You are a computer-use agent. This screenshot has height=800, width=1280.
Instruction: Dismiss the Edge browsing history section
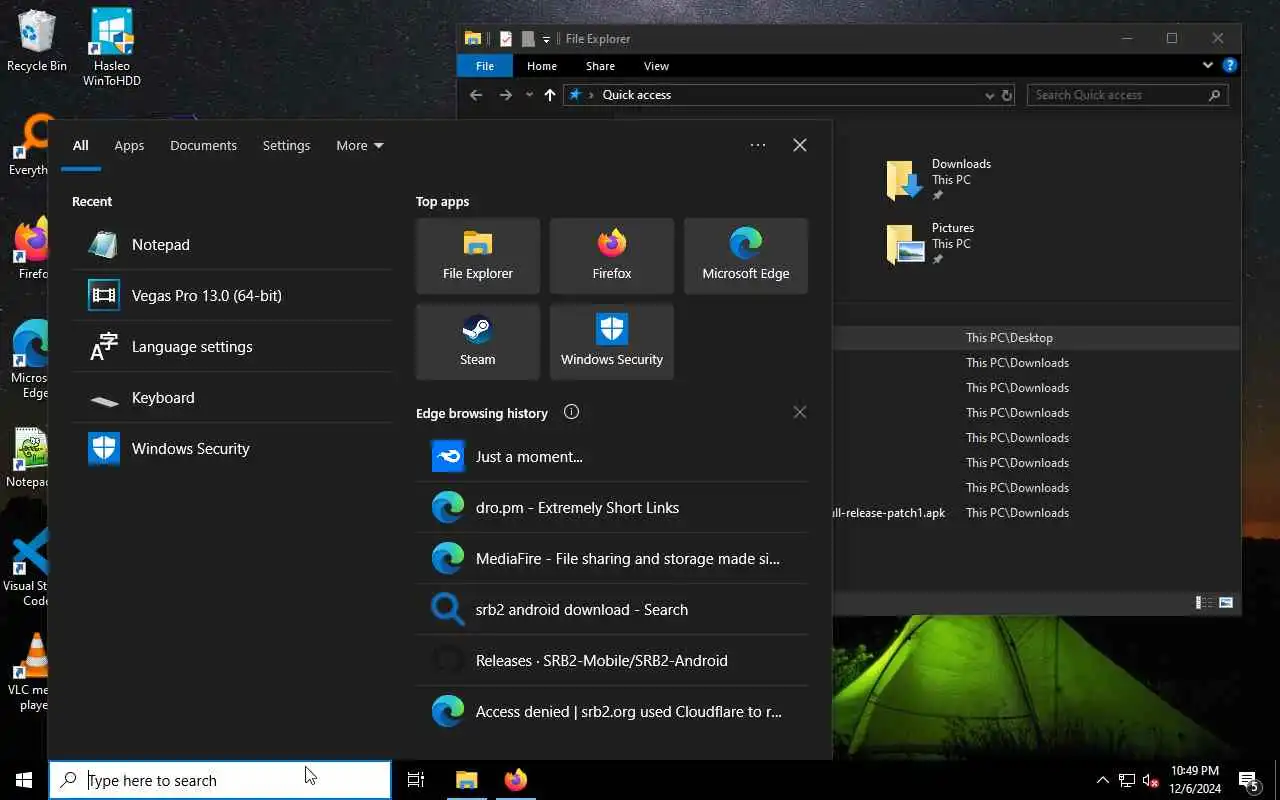799,412
